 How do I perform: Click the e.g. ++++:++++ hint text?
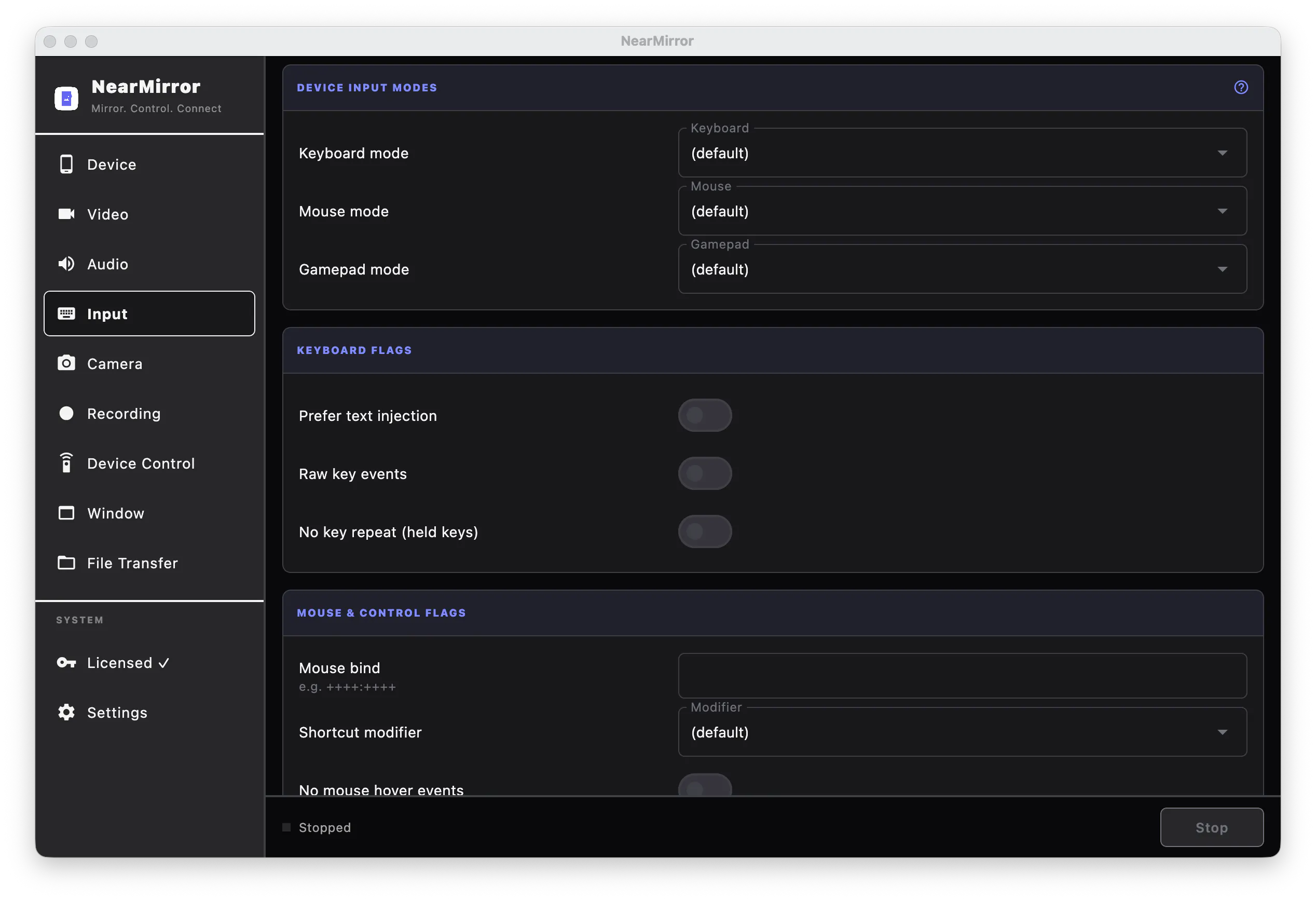[x=347, y=687]
